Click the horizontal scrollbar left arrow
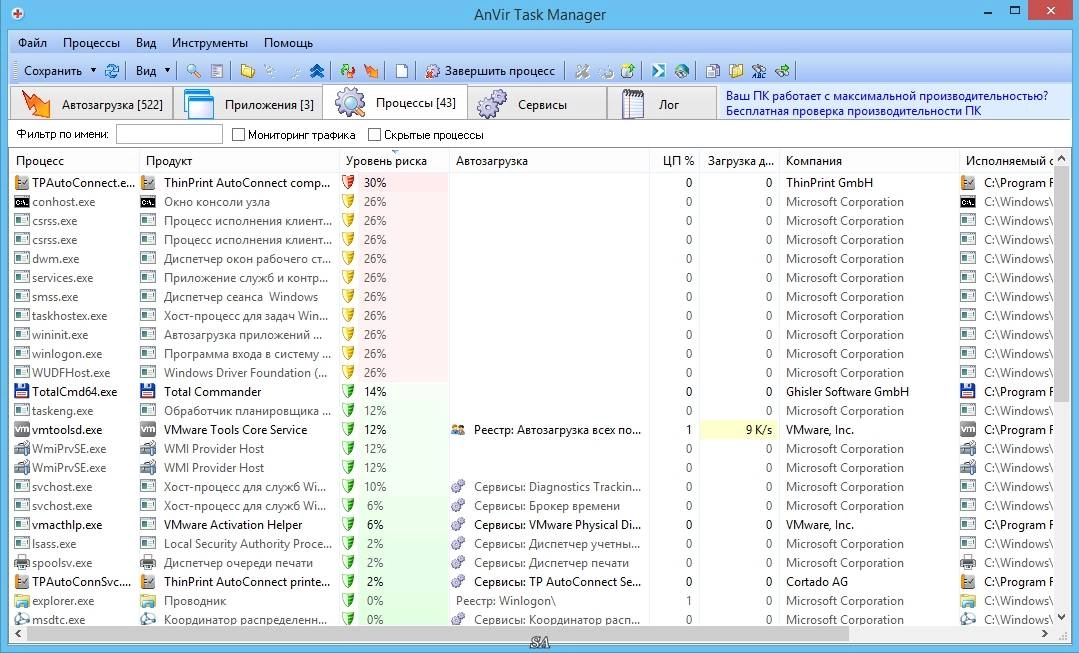 click(18, 633)
